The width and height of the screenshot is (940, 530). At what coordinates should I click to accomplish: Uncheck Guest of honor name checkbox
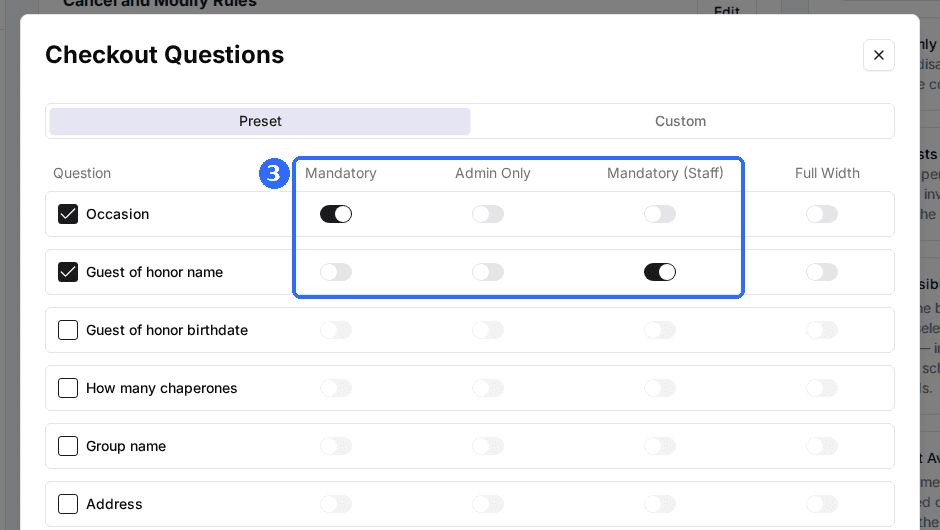click(x=68, y=272)
